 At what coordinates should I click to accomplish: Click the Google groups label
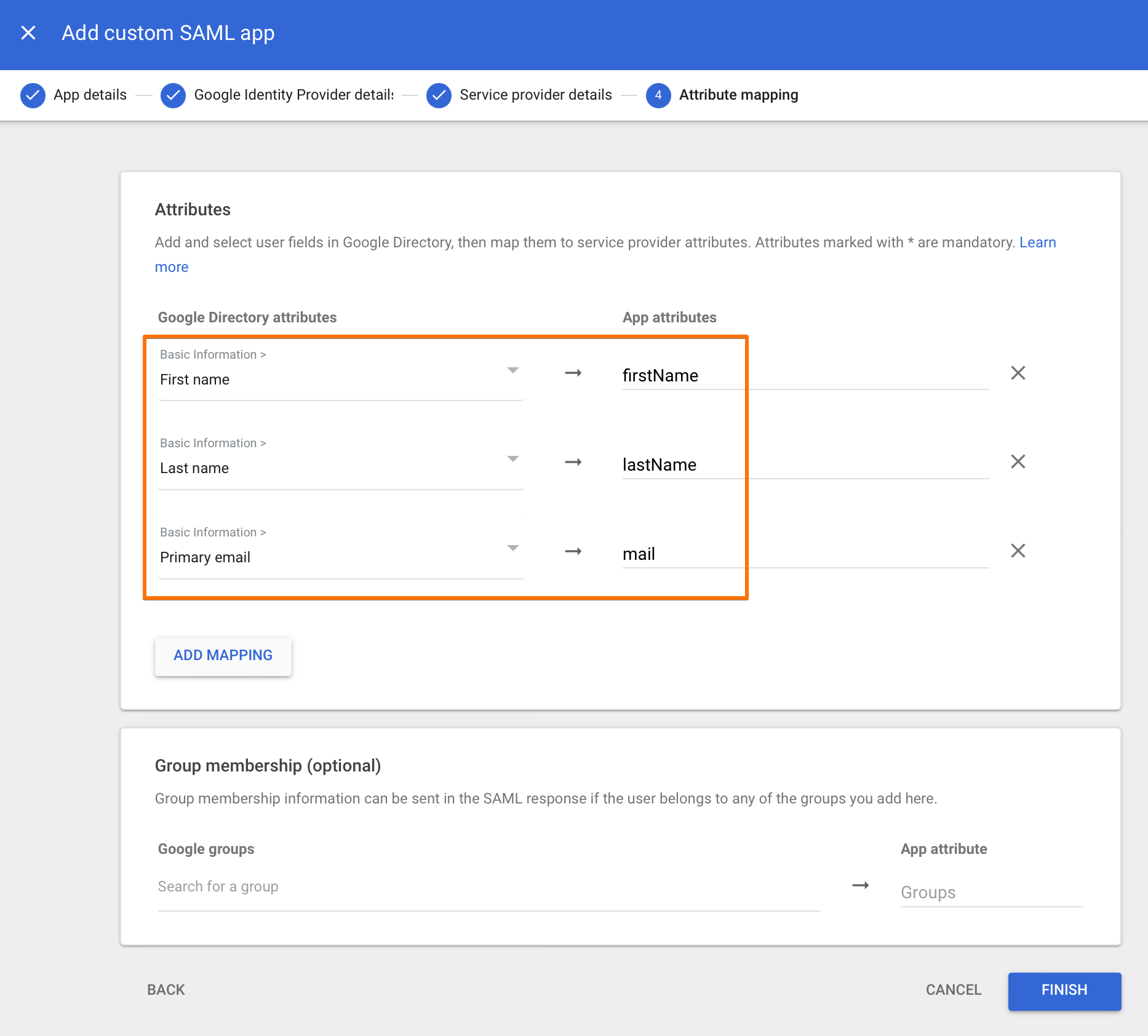pyautogui.click(x=206, y=849)
